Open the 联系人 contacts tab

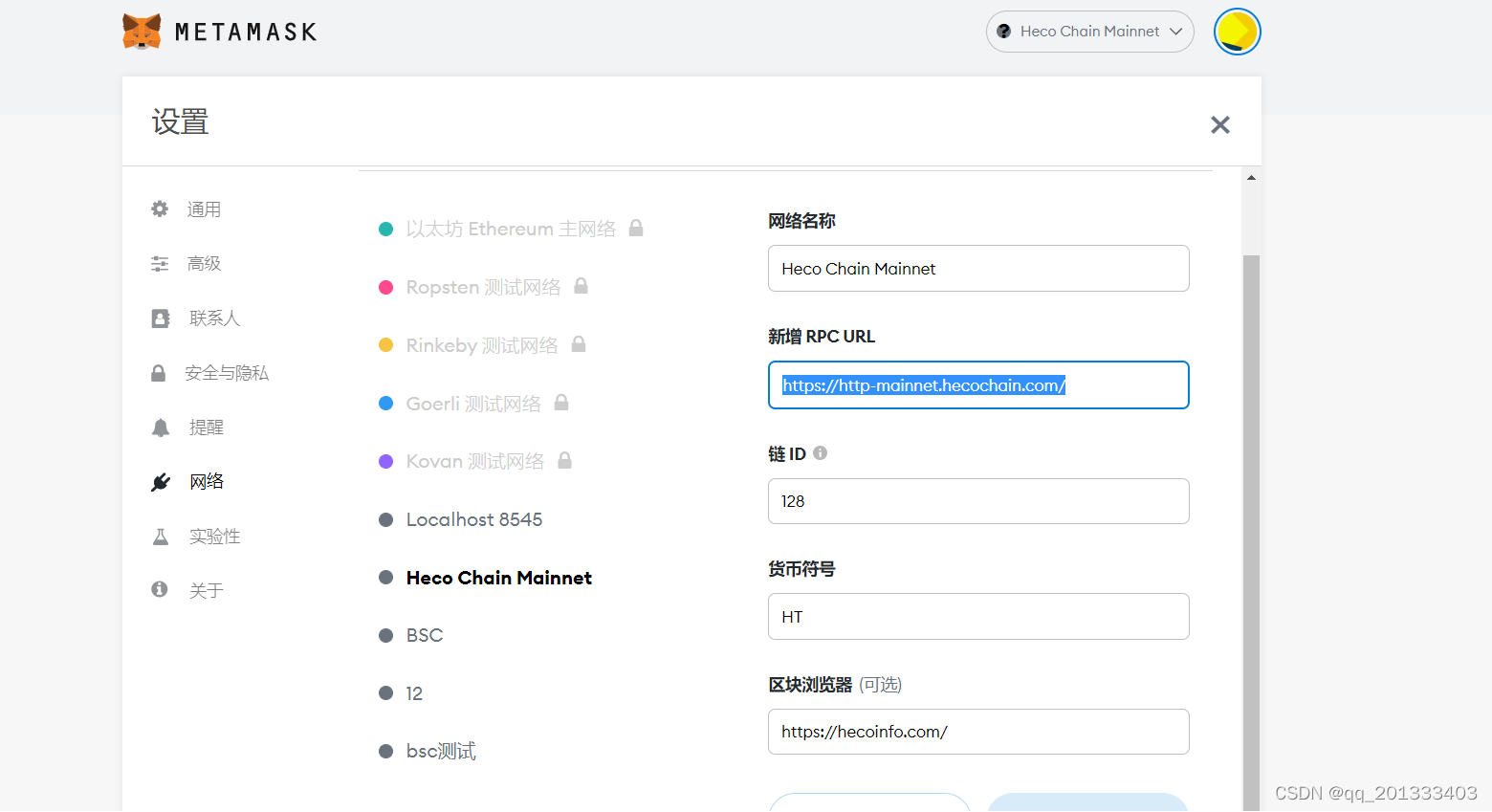coord(214,318)
